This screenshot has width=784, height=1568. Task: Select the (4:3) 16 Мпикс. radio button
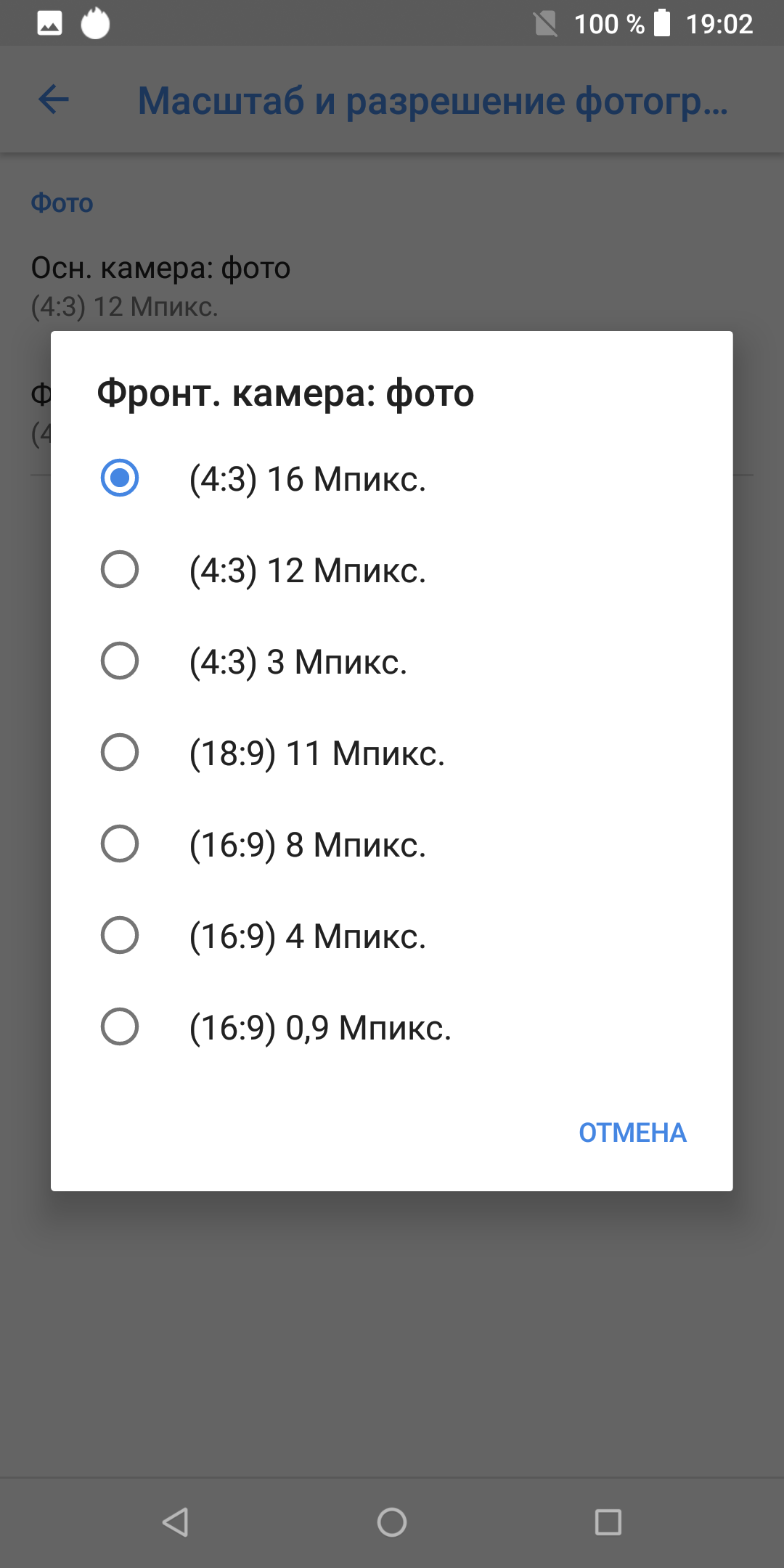coord(120,478)
